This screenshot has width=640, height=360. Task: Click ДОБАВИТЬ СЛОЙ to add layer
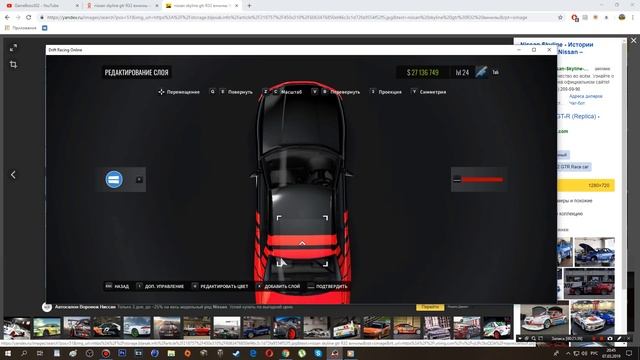pyautogui.click(x=279, y=286)
